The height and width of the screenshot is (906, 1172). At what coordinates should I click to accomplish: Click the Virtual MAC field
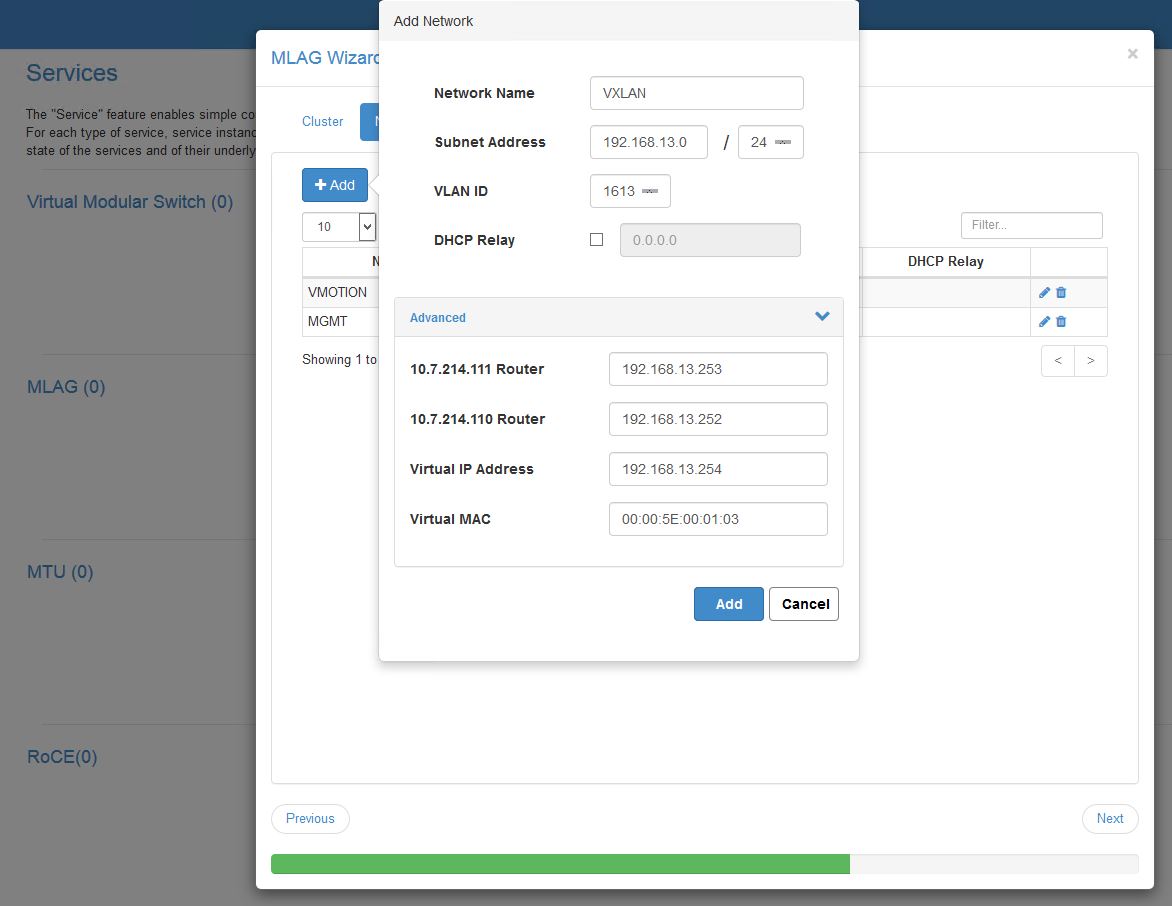(718, 520)
